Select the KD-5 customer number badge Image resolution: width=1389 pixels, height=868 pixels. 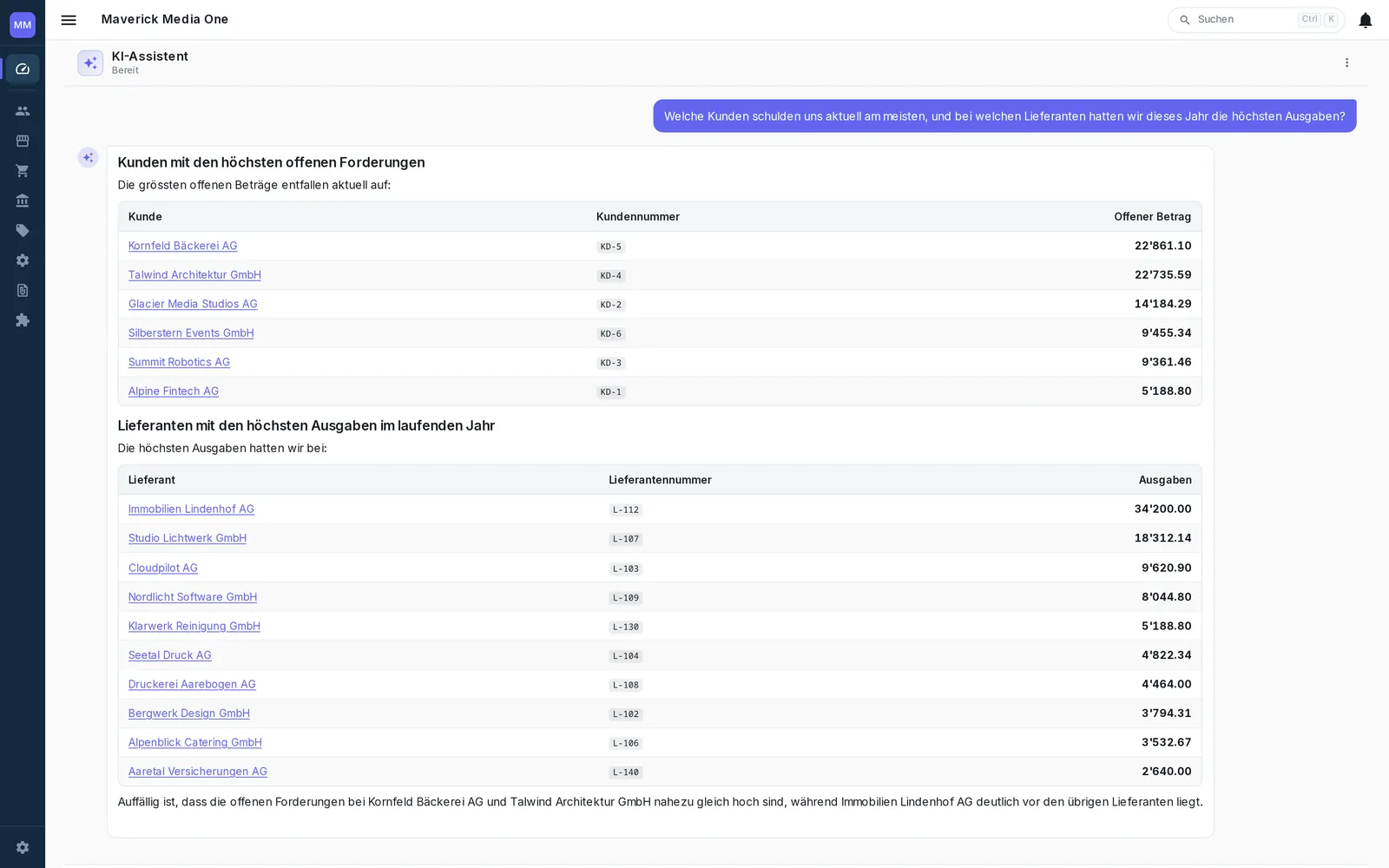coord(611,247)
